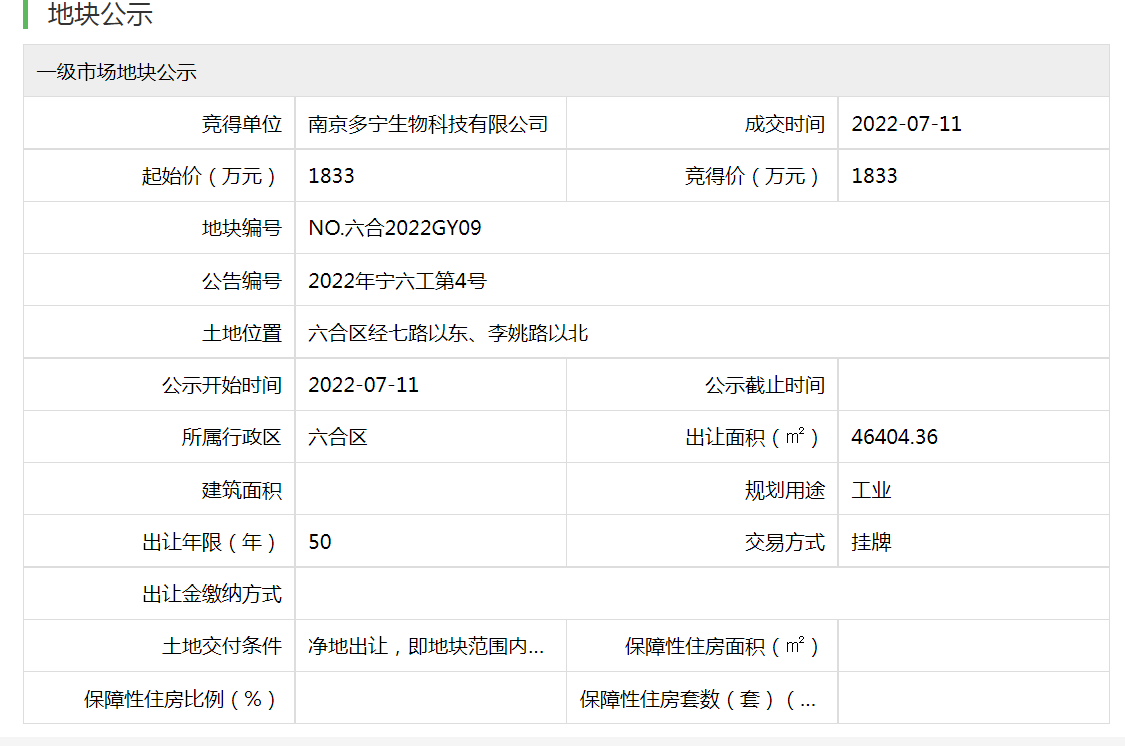Select the 起始价 value 1833
This screenshot has width=1125, height=746.
pyautogui.click(x=331, y=176)
